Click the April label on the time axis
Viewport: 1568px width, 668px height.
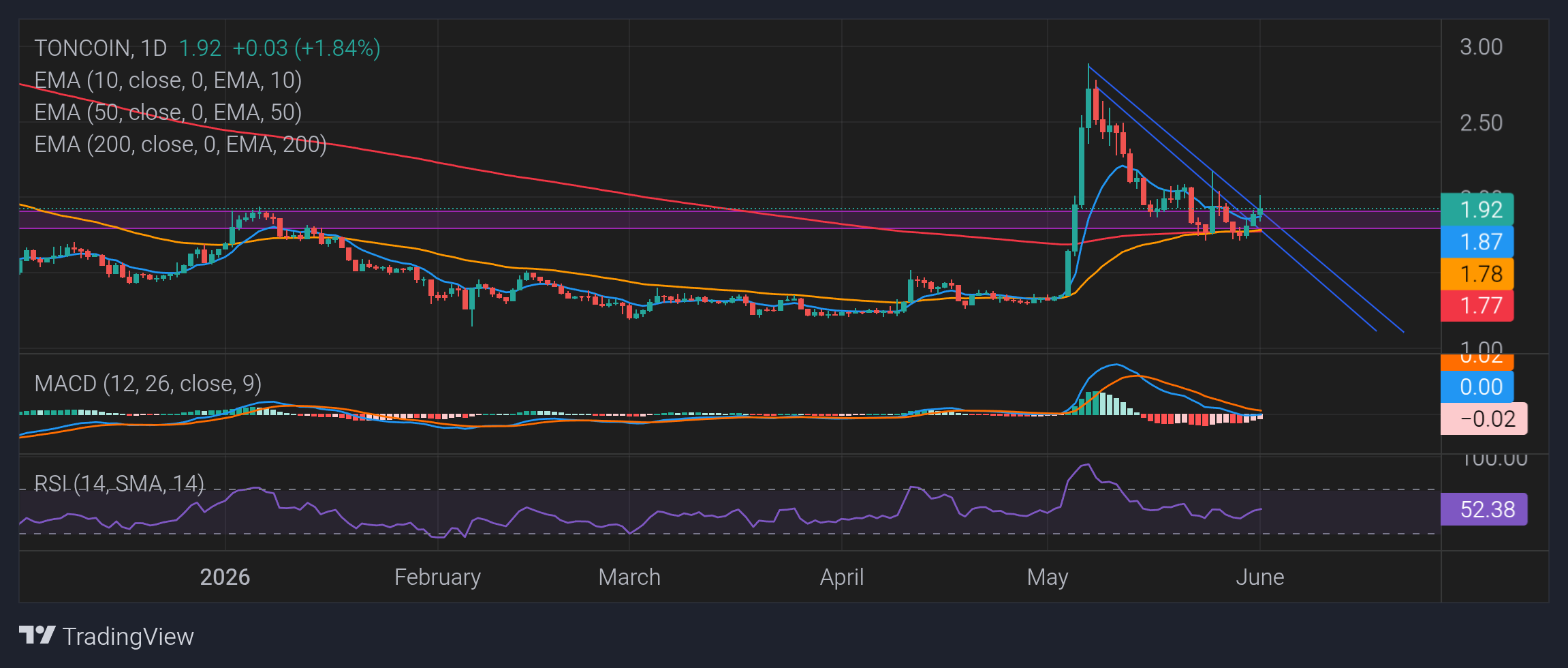pyautogui.click(x=842, y=577)
